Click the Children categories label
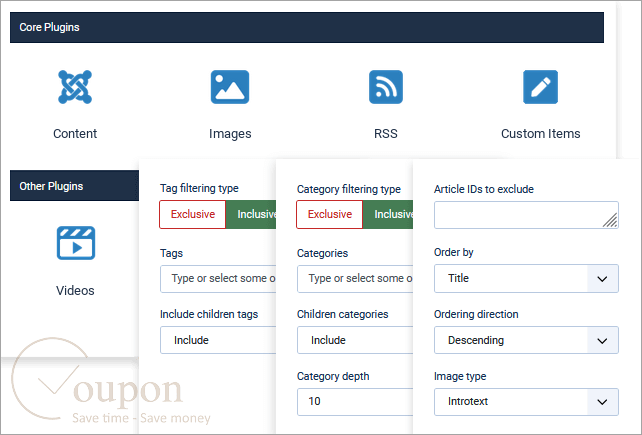Image resolution: width=642 pixels, height=435 pixels. coord(343,314)
